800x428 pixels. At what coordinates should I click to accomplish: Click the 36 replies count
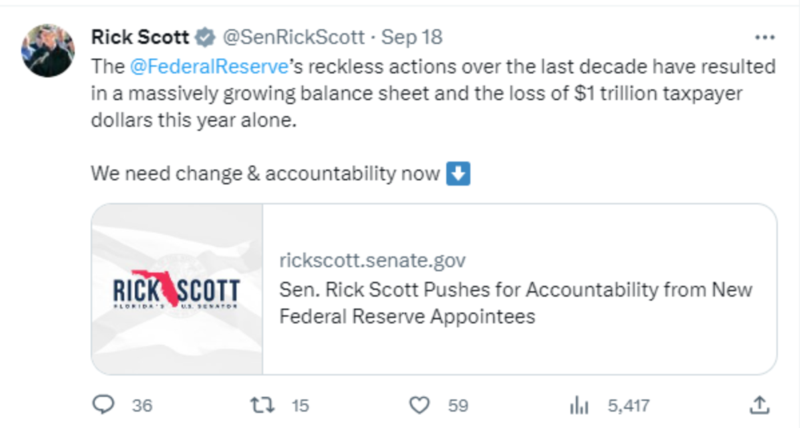tap(142, 406)
